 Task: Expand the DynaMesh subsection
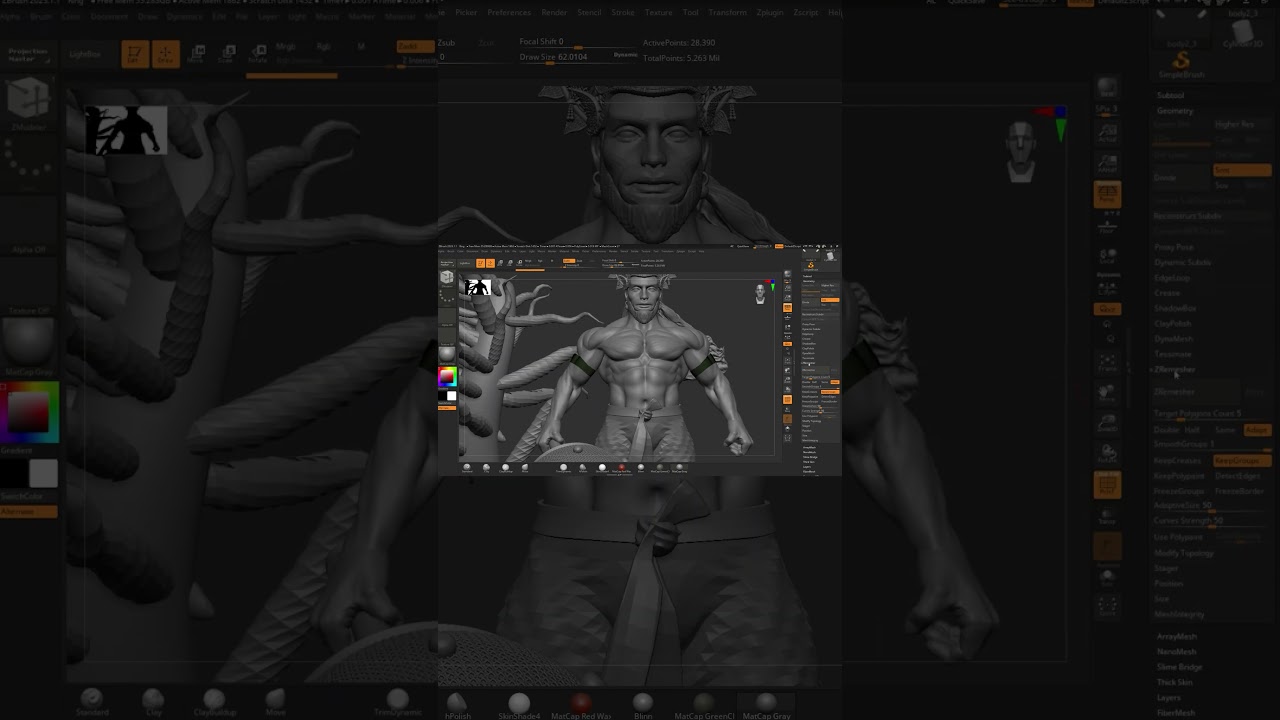coord(1173,339)
